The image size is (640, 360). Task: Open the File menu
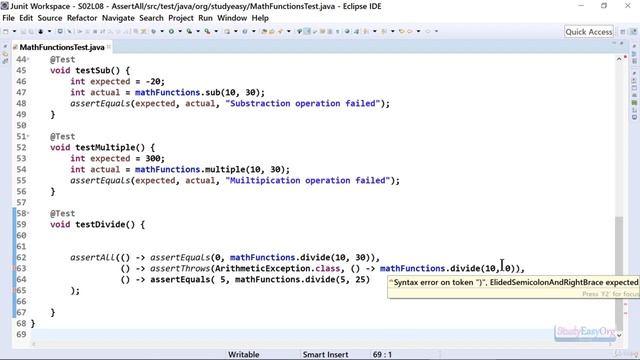tap(8, 18)
